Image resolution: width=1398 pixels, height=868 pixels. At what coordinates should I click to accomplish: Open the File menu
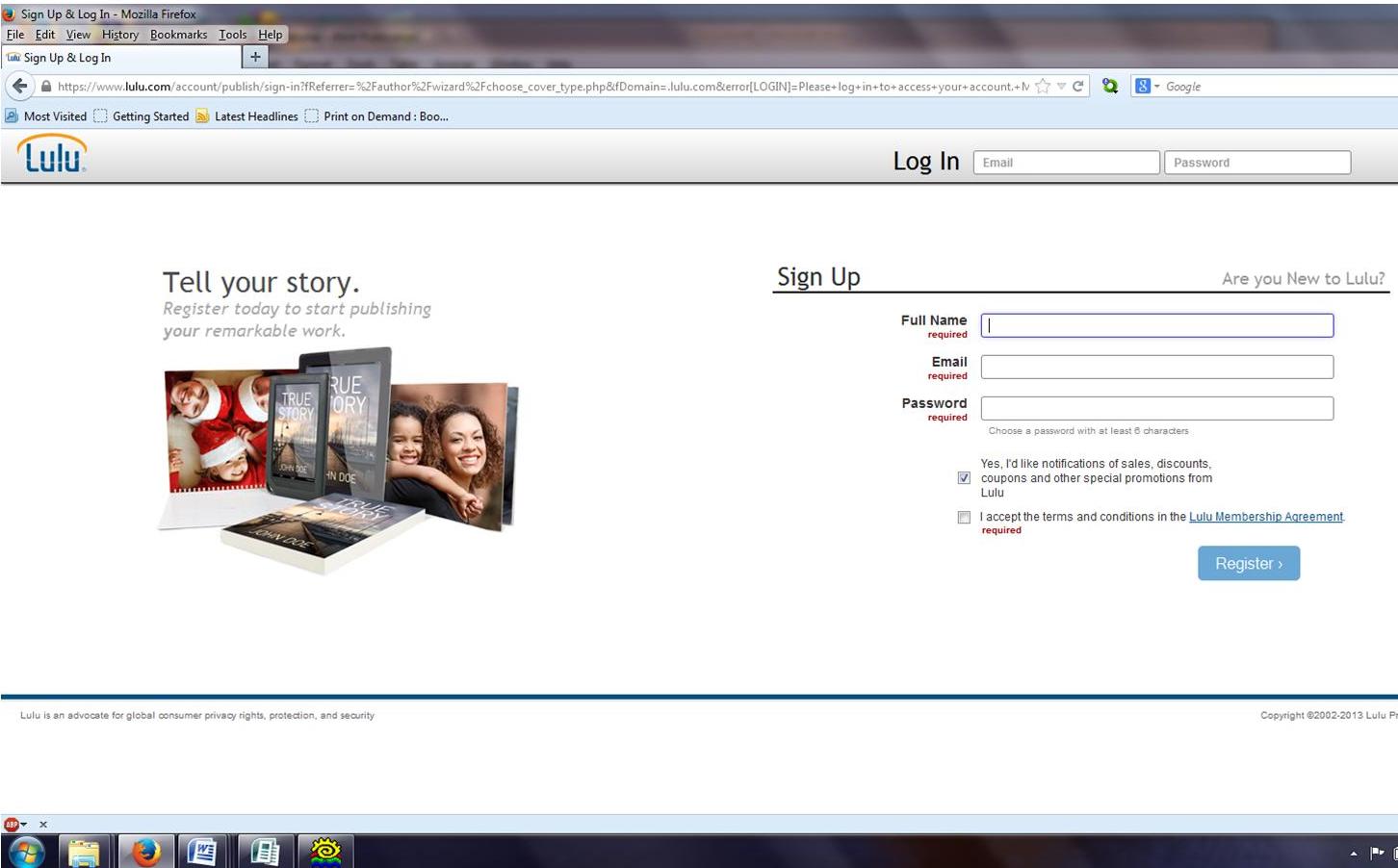[x=15, y=35]
